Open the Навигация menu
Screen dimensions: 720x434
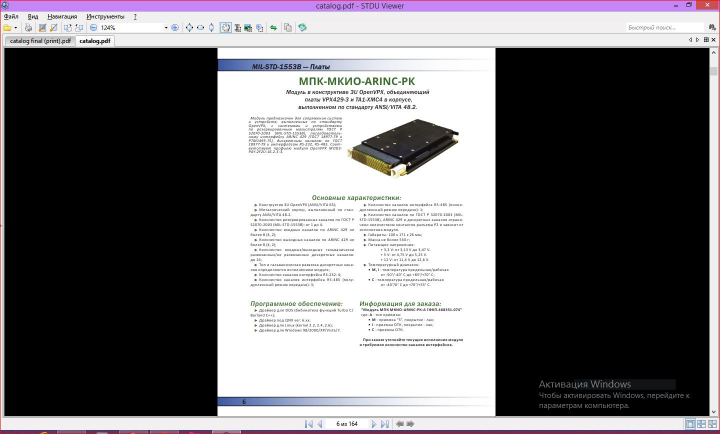pos(62,17)
